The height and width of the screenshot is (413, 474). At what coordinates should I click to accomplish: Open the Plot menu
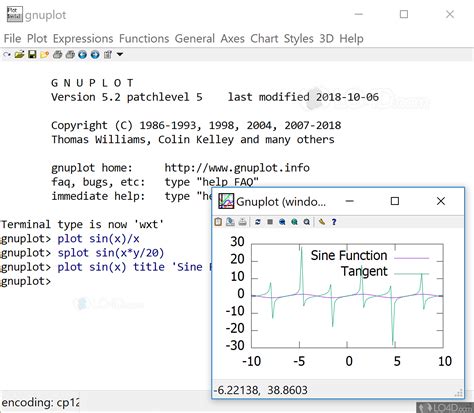pyautogui.click(x=37, y=39)
